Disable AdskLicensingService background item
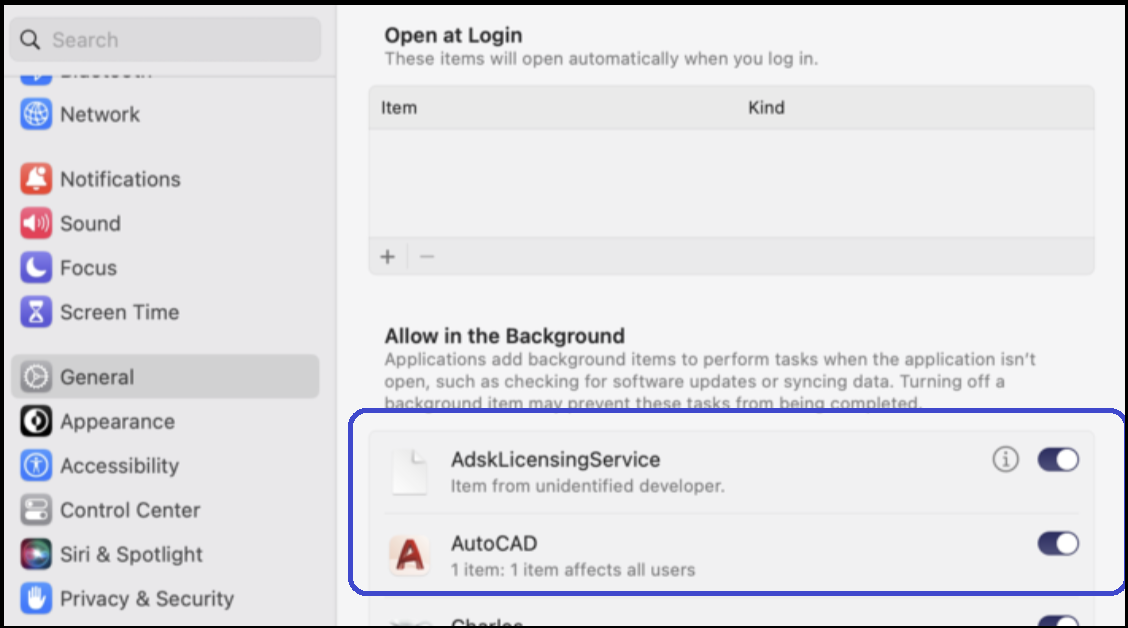Screen dimensions: 1128x628 (x=1057, y=459)
